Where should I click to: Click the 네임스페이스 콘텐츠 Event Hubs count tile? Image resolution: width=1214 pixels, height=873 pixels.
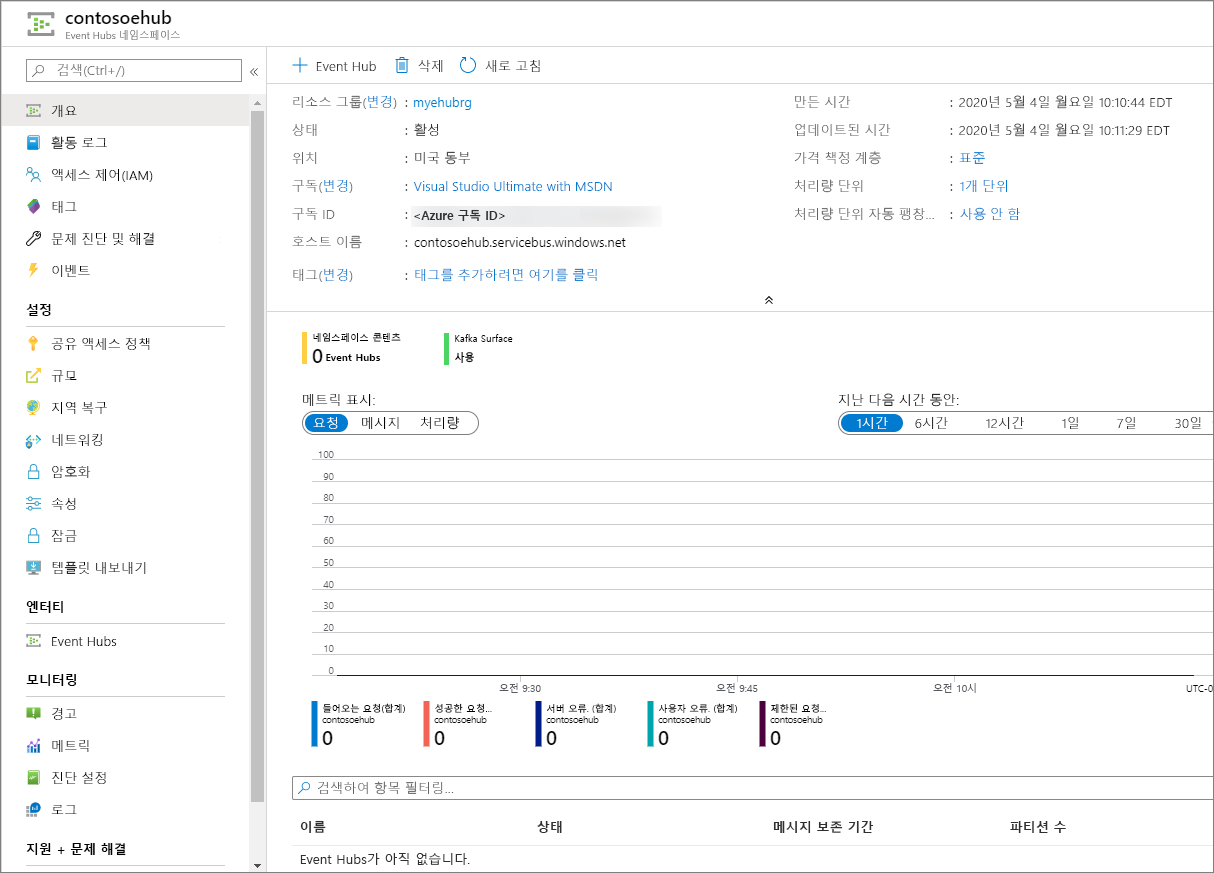coord(350,348)
